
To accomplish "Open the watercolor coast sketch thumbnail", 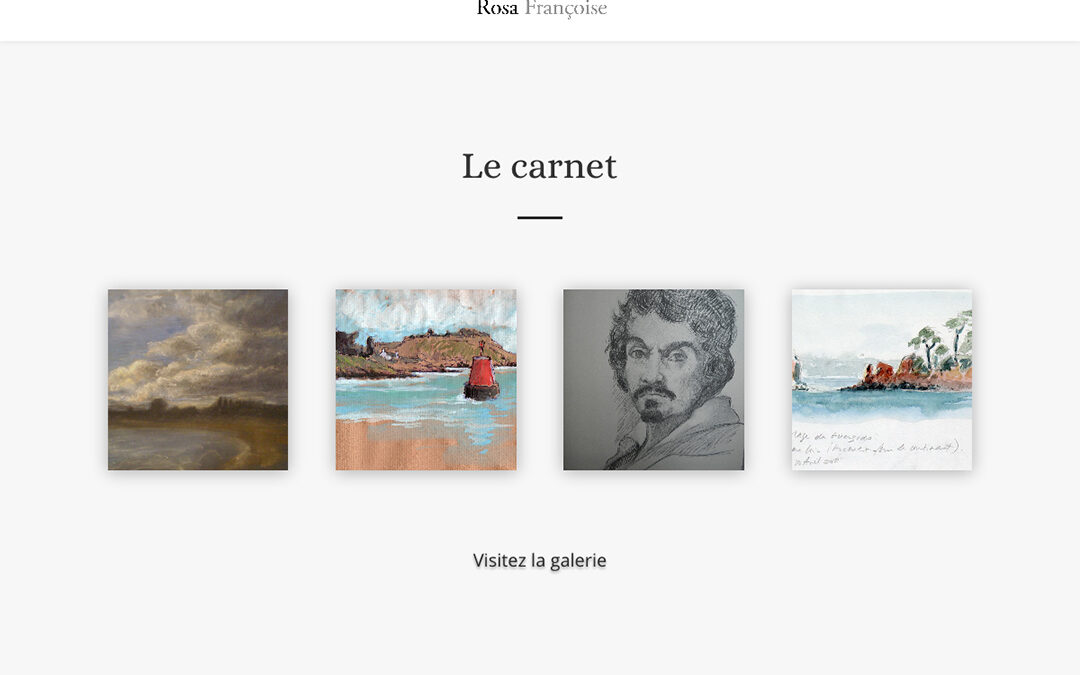I will point(882,380).
